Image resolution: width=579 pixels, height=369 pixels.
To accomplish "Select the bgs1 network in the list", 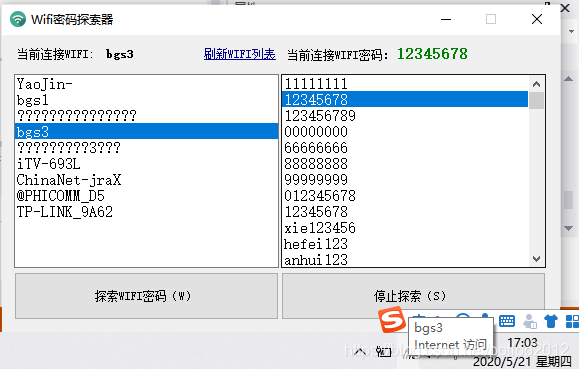I will (x=146, y=100).
